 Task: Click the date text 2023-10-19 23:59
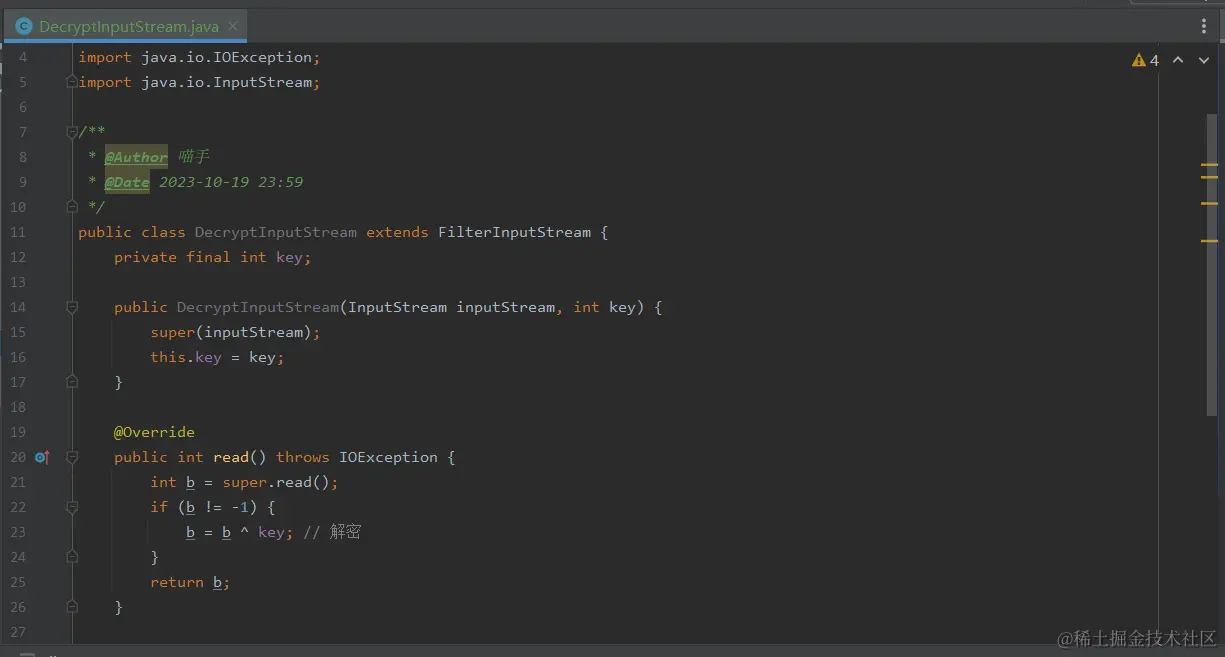(x=231, y=182)
